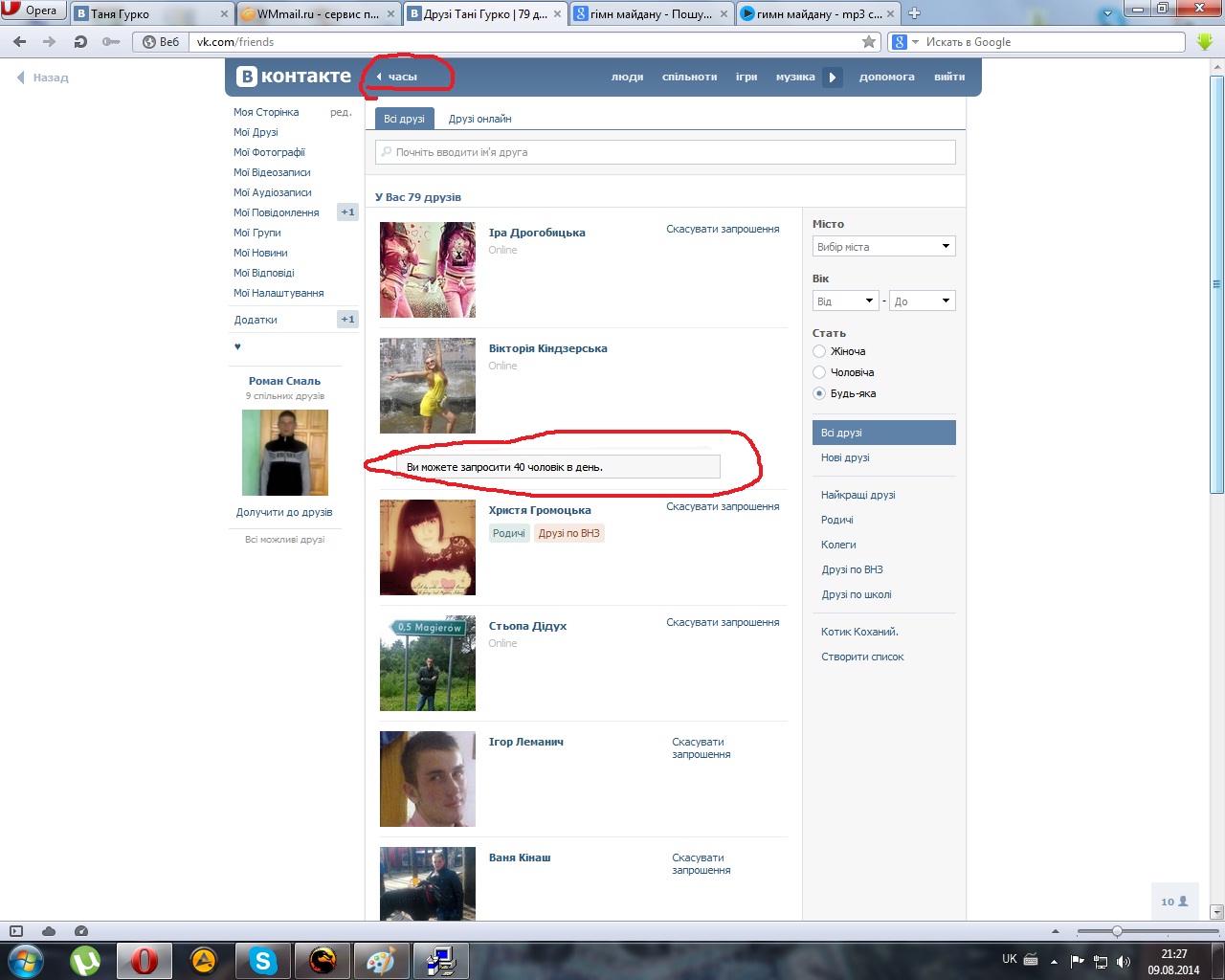Click the small heart icon in the left sidebar
Image resolution: width=1225 pixels, height=980 pixels.
pos(237,346)
